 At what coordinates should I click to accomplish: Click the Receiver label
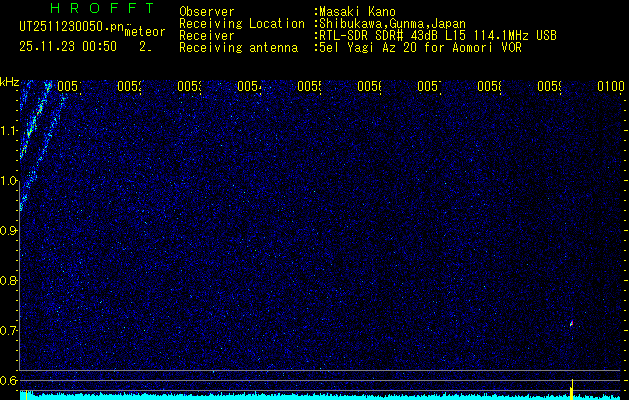207,36
